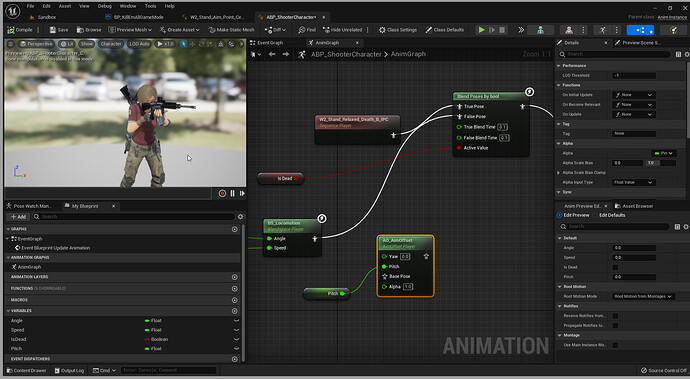Click the LOD Auto button

(x=139, y=44)
